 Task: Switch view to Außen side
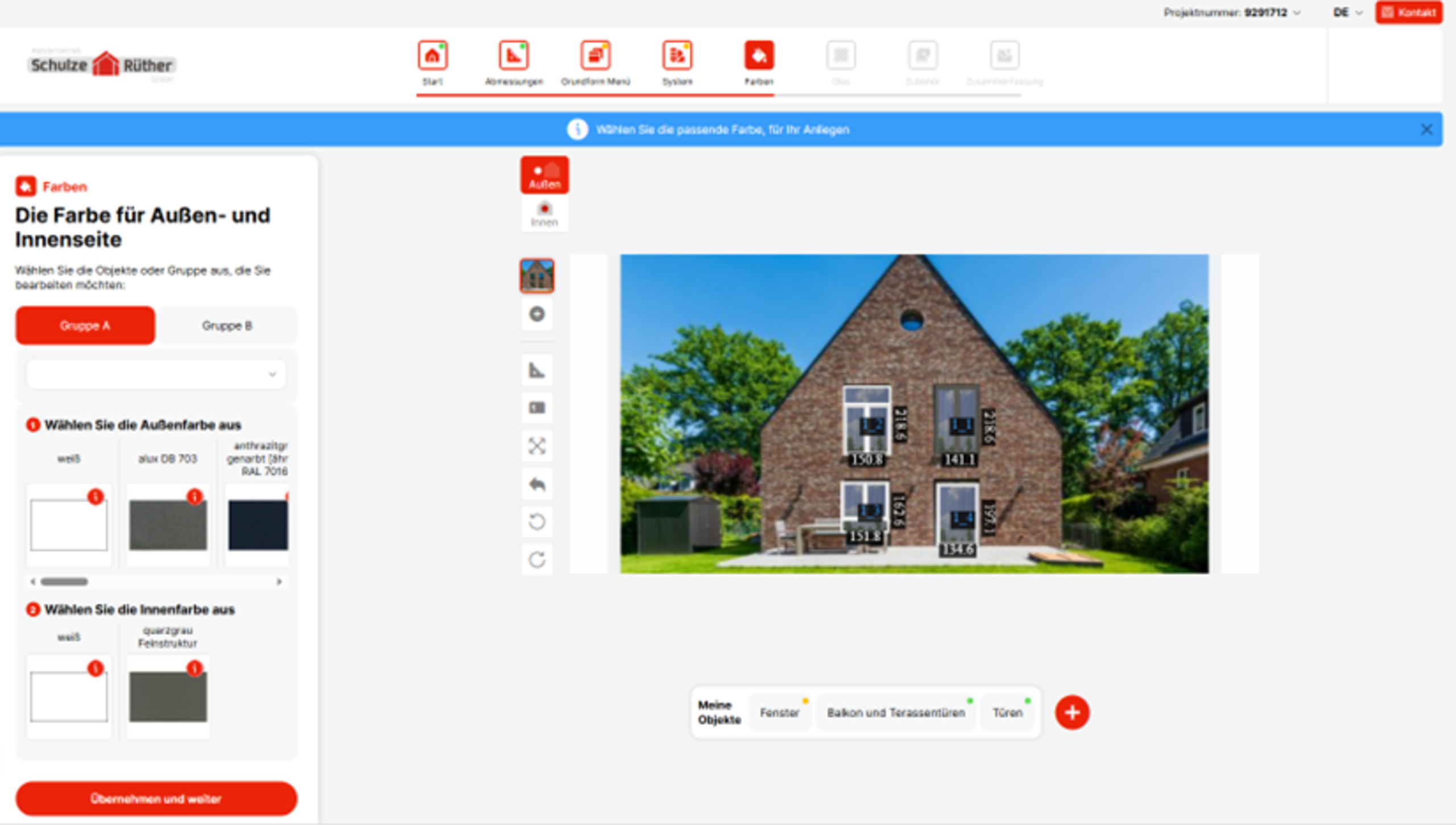(x=544, y=175)
